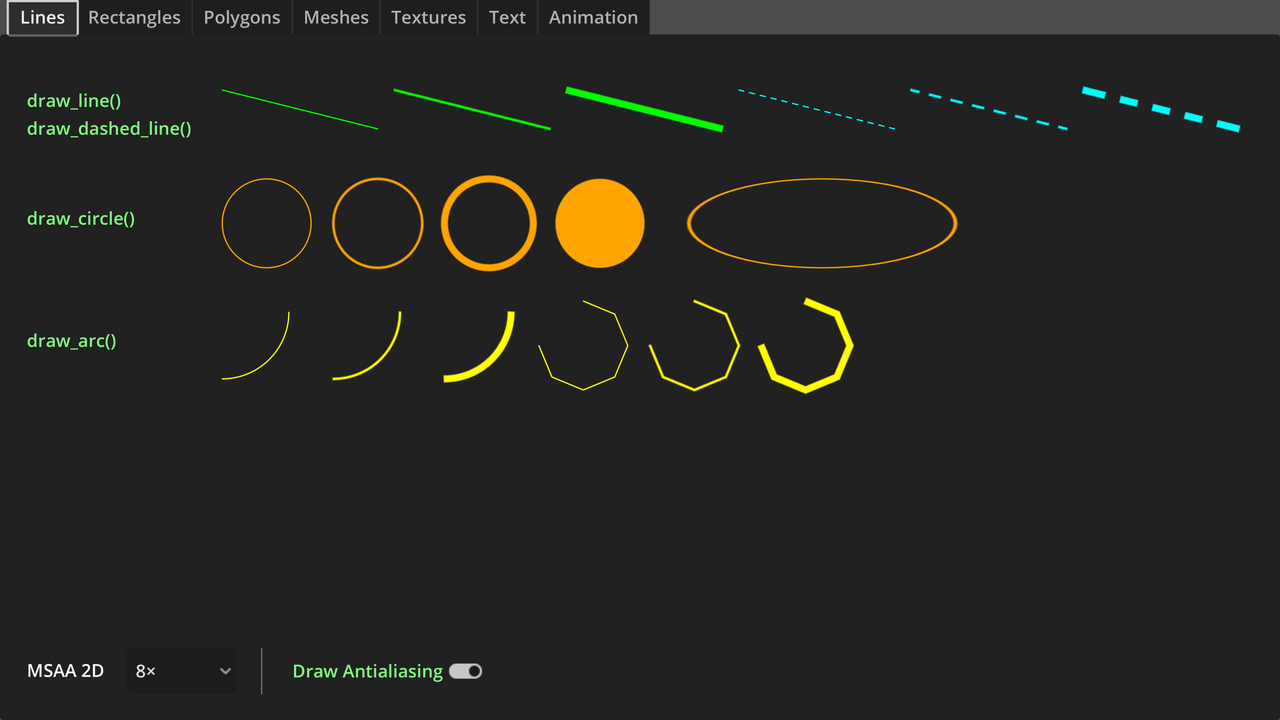The width and height of the screenshot is (1280, 720).
Task: Click the thin cyan dashed line
Action: pyautogui.click(x=816, y=107)
